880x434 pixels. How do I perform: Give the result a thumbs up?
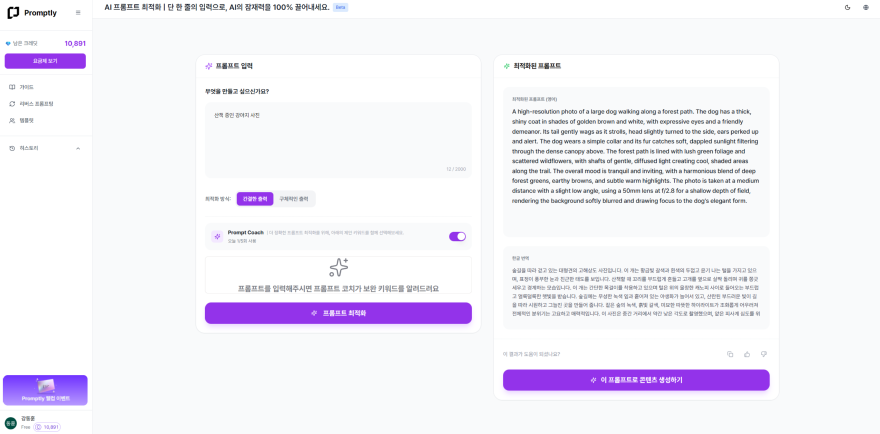pyautogui.click(x=747, y=354)
